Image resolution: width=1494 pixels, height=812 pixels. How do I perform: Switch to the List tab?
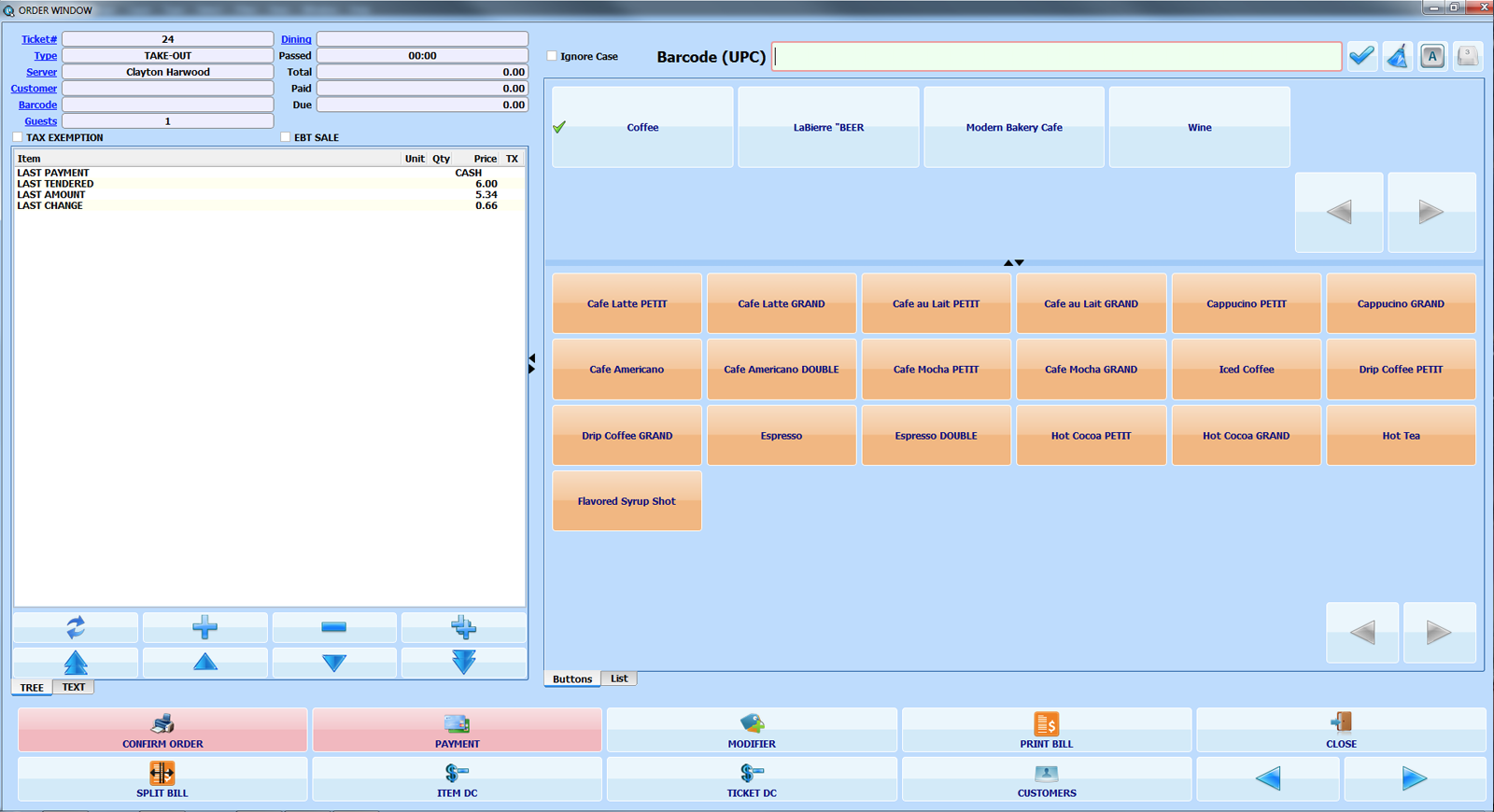tap(619, 679)
